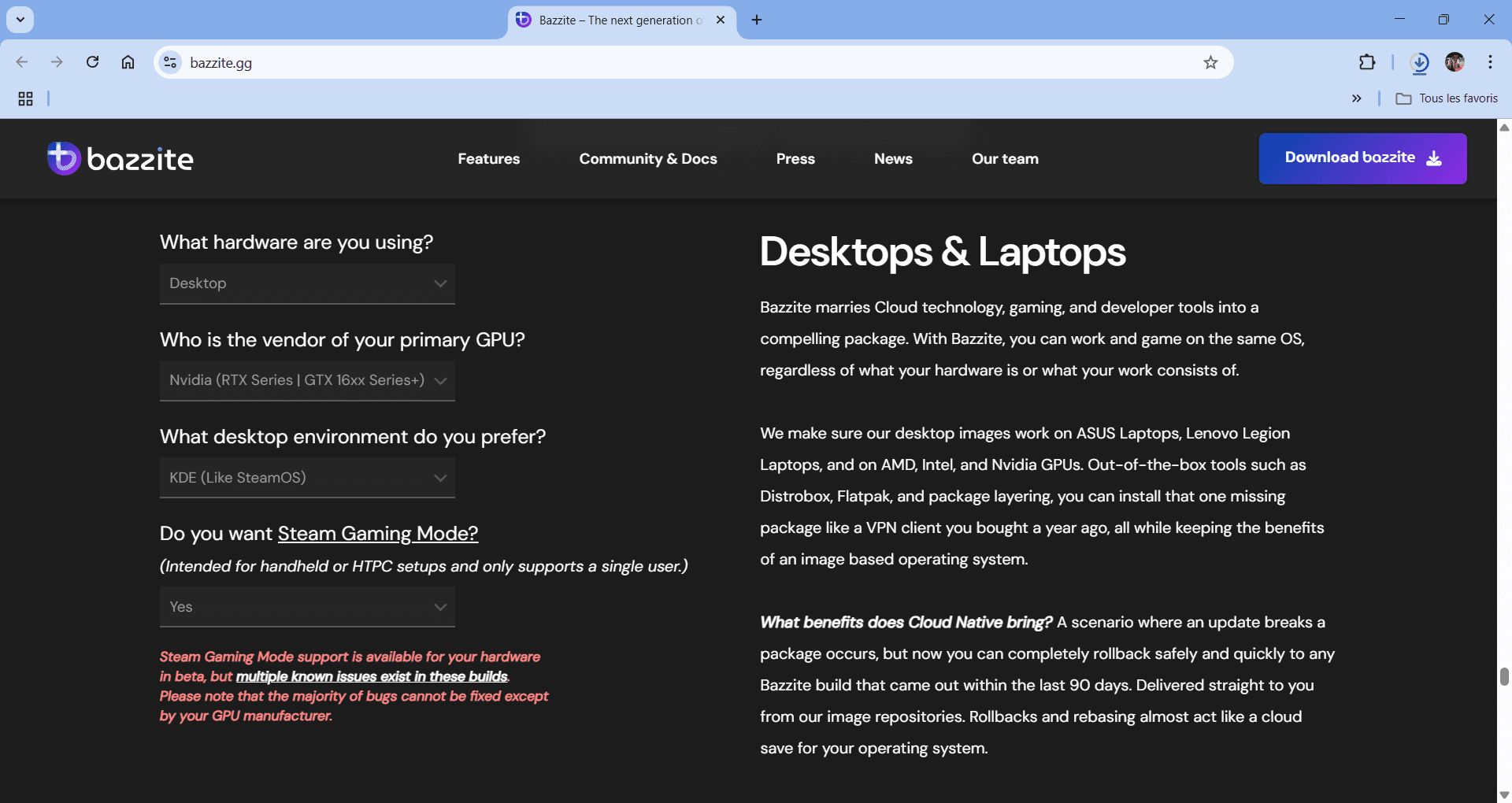Click the Desktops & Laptops heading
The height and width of the screenshot is (803, 1512).
pyautogui.click(x=943, y=253)
